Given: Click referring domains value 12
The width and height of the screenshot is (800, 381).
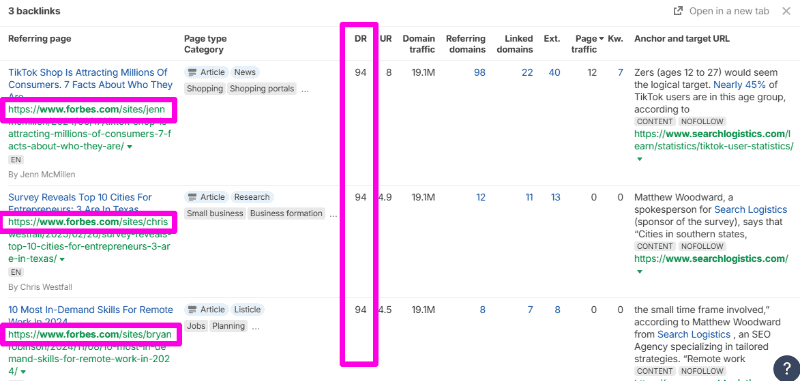Looking at the screenshot, I should tap(481, 197).
